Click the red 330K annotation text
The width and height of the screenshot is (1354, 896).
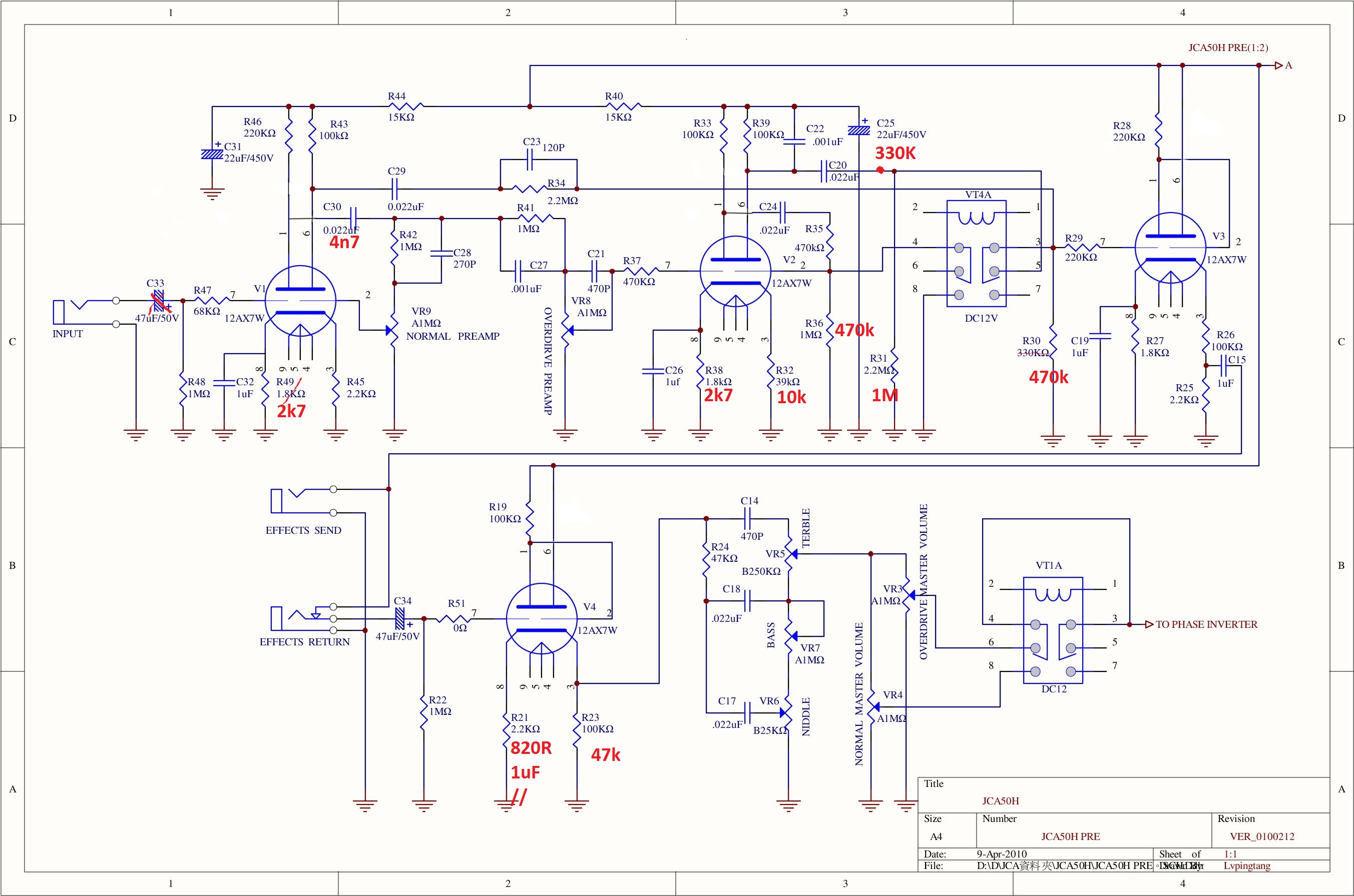(x=895, y=153)
